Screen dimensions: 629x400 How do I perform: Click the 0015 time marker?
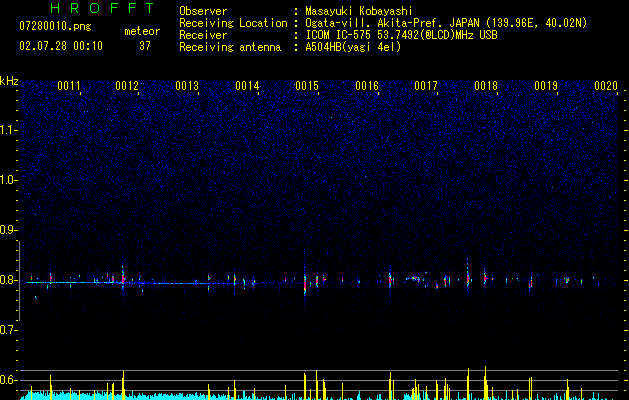[307, 86]
